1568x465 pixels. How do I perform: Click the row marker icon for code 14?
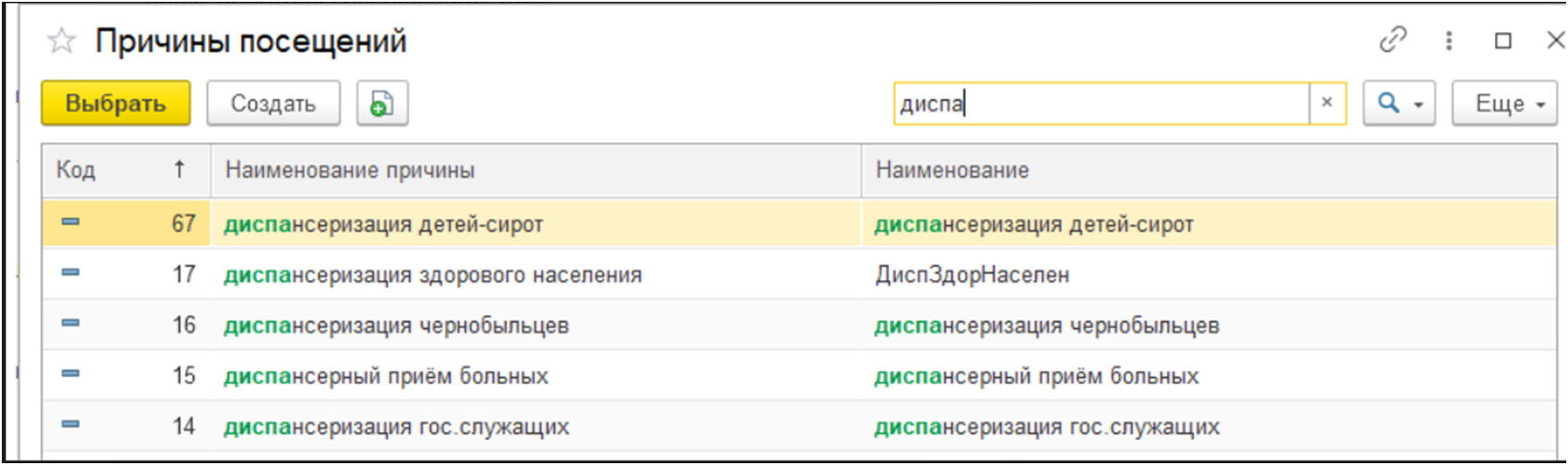point(71,425)
